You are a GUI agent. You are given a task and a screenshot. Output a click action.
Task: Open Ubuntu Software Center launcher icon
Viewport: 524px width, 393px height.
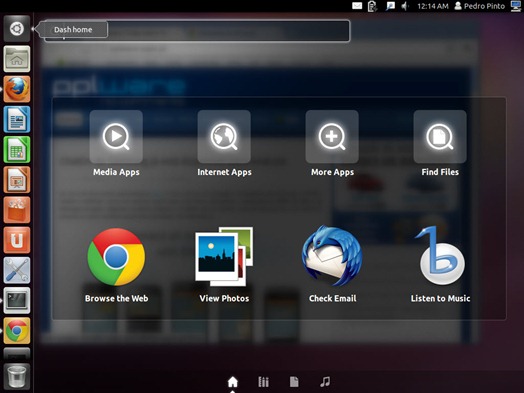click(x=17, y=210)
